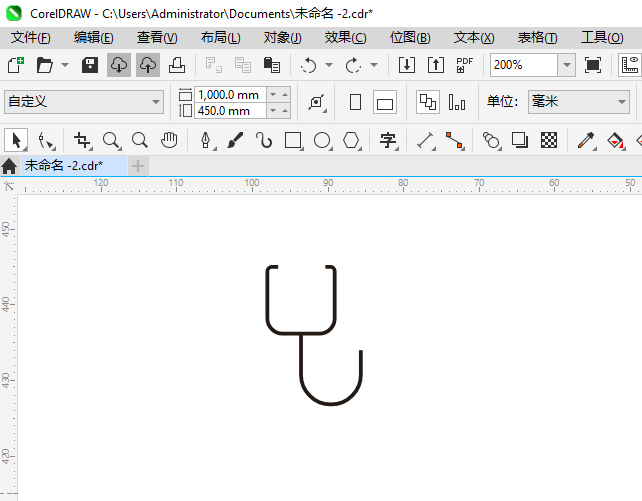Open the 自定义 page size dropdown
Image resolution: width=642 pixels, height=501 pixels.
click(84, 102)
